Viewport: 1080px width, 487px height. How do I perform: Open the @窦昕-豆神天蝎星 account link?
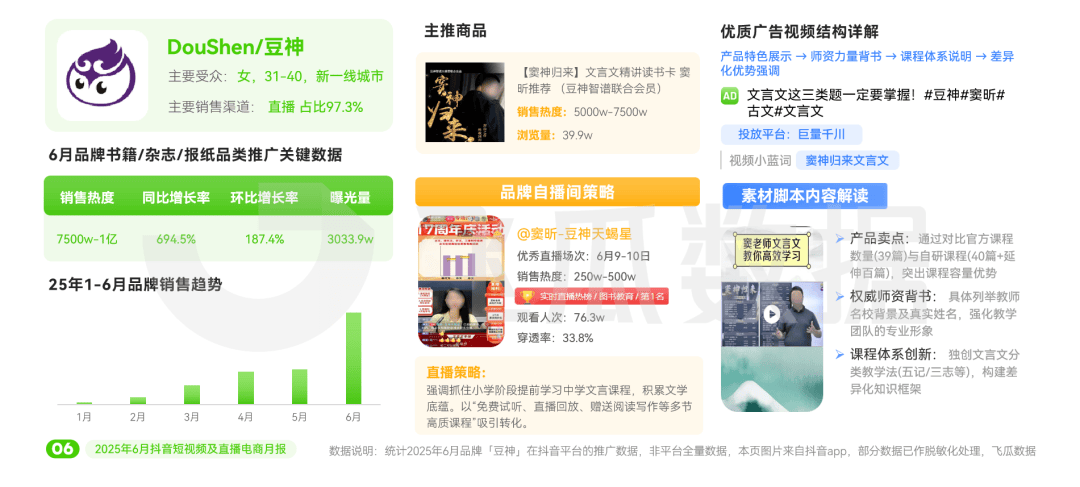(574, 234)
